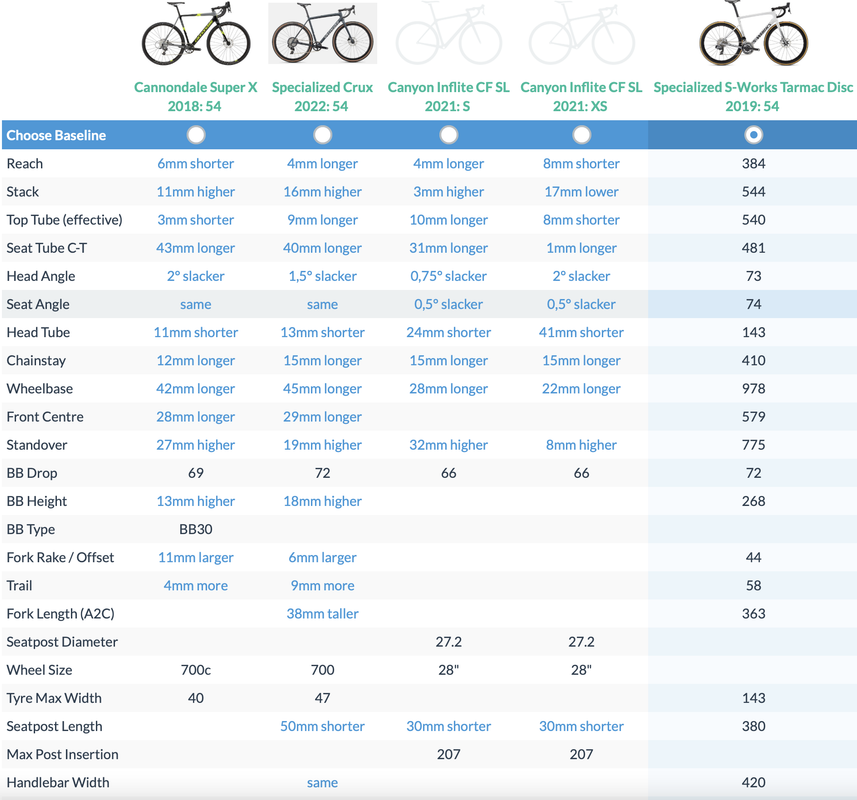Click the Canyon Inflite S placeholder bike image
The image size is (857, 800).
point(449,34)
